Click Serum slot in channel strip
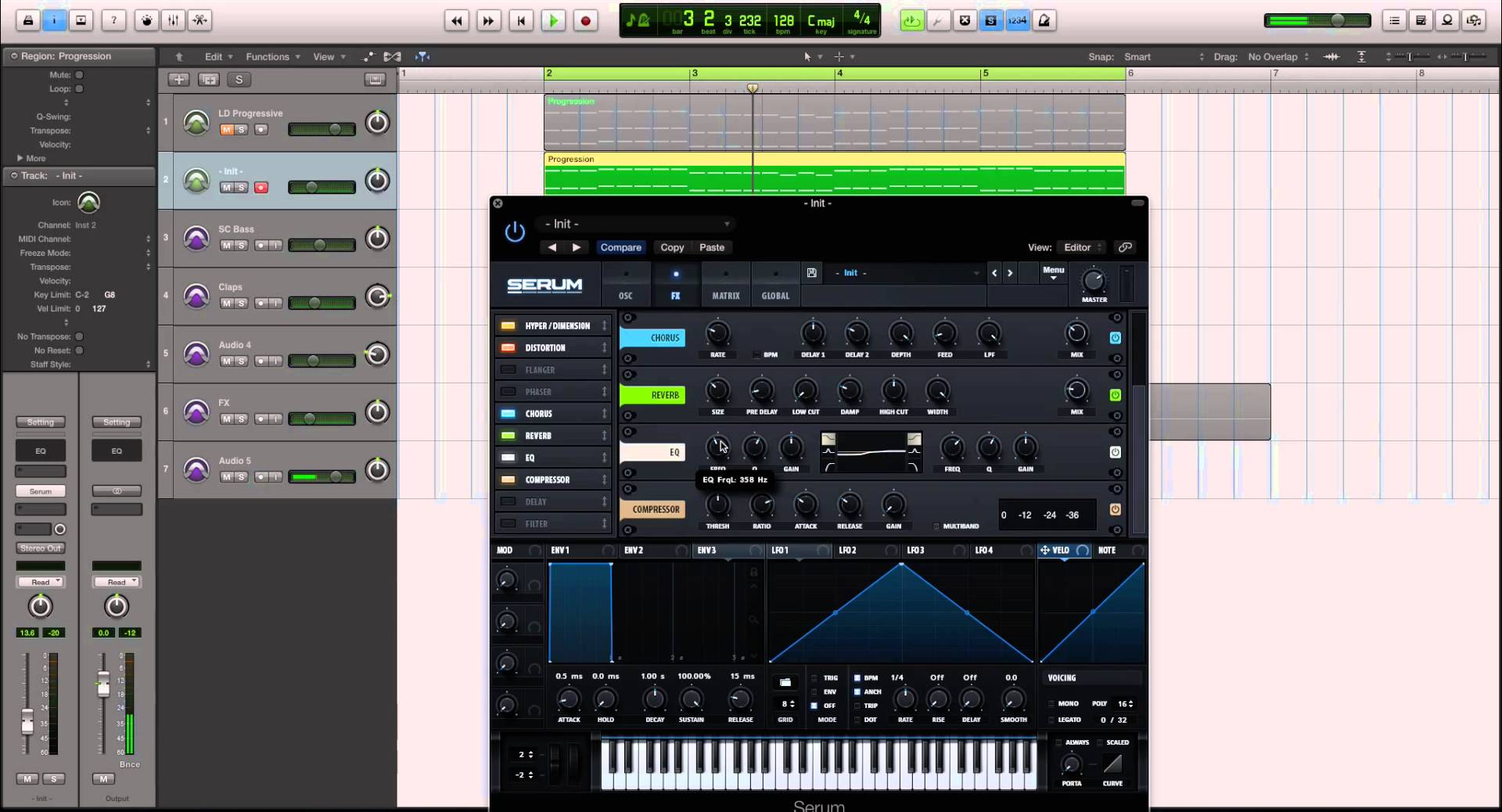 [x=41, y=491]
